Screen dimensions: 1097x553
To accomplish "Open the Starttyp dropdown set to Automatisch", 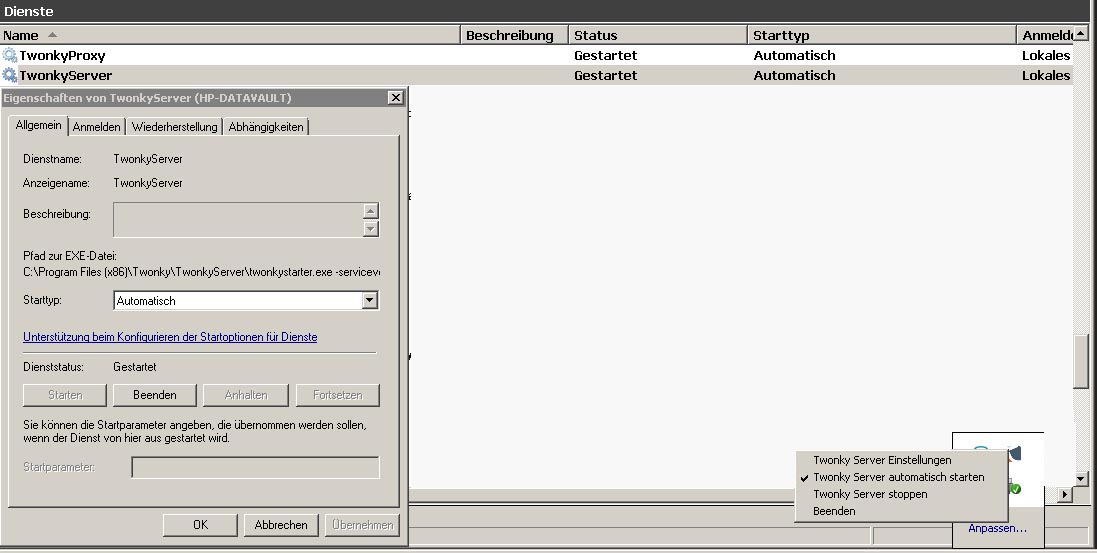I will pyautogui.click(x=369, y=300).
